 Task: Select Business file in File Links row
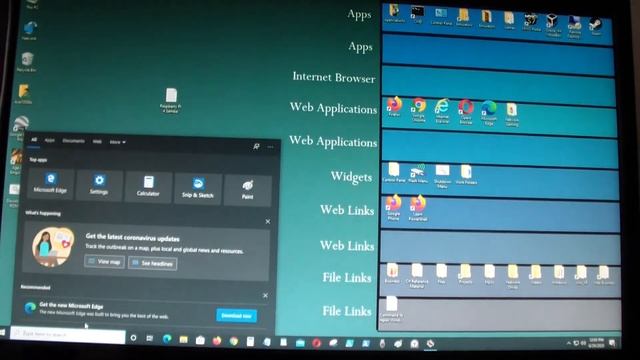pyautogui.click(x=392, y=272)
